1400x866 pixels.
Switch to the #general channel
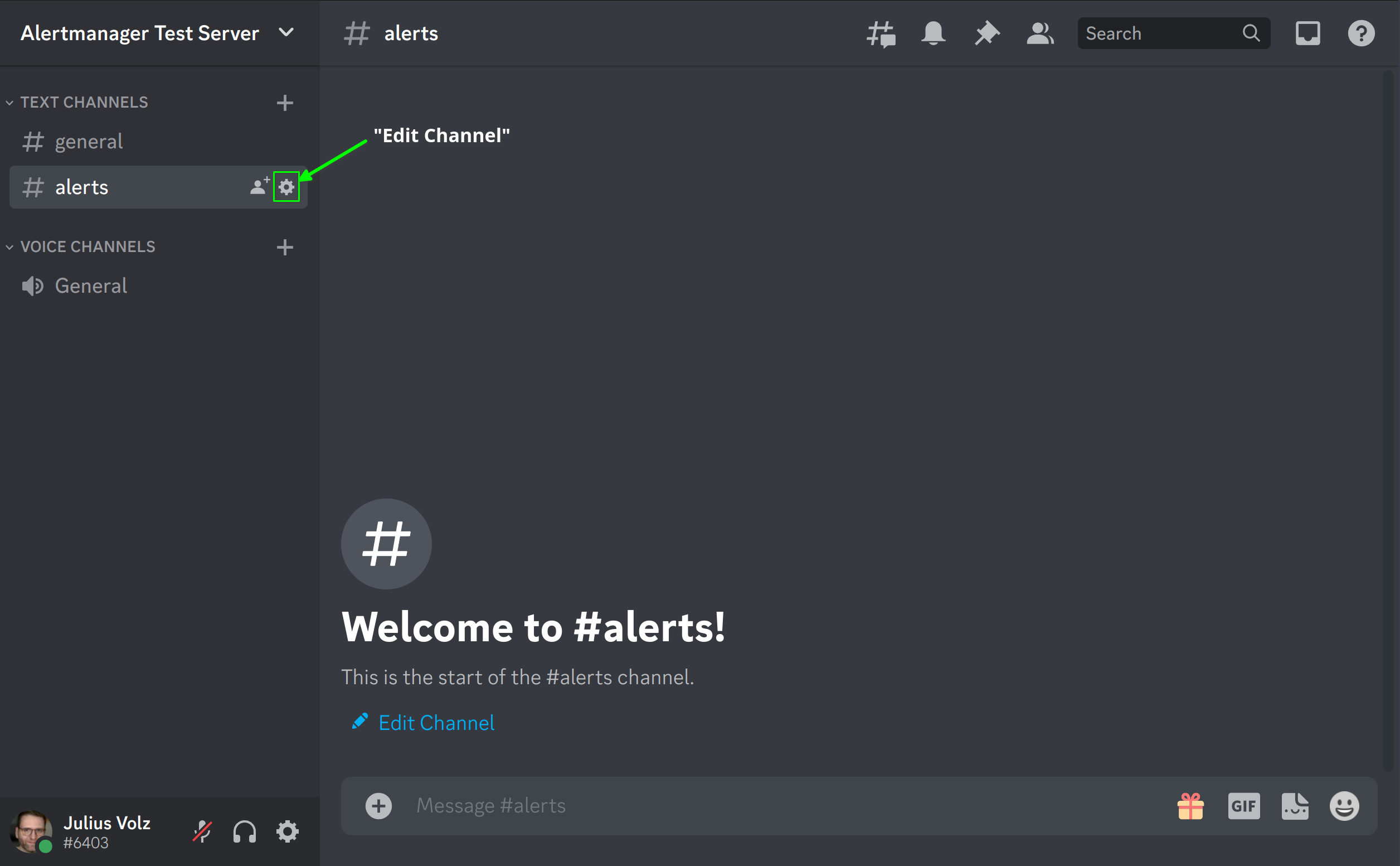[x=89, y=141]
